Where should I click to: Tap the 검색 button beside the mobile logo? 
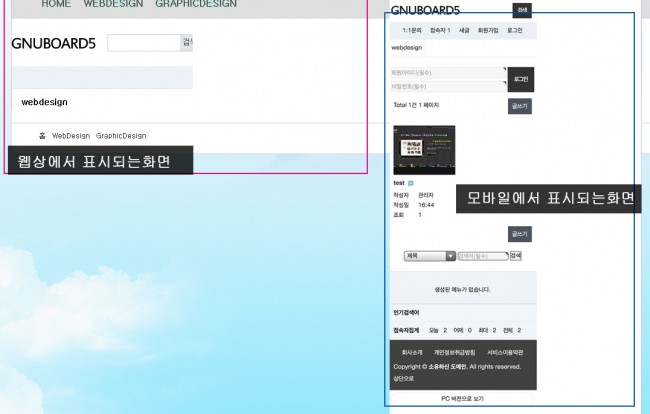[x=522, y=10]
